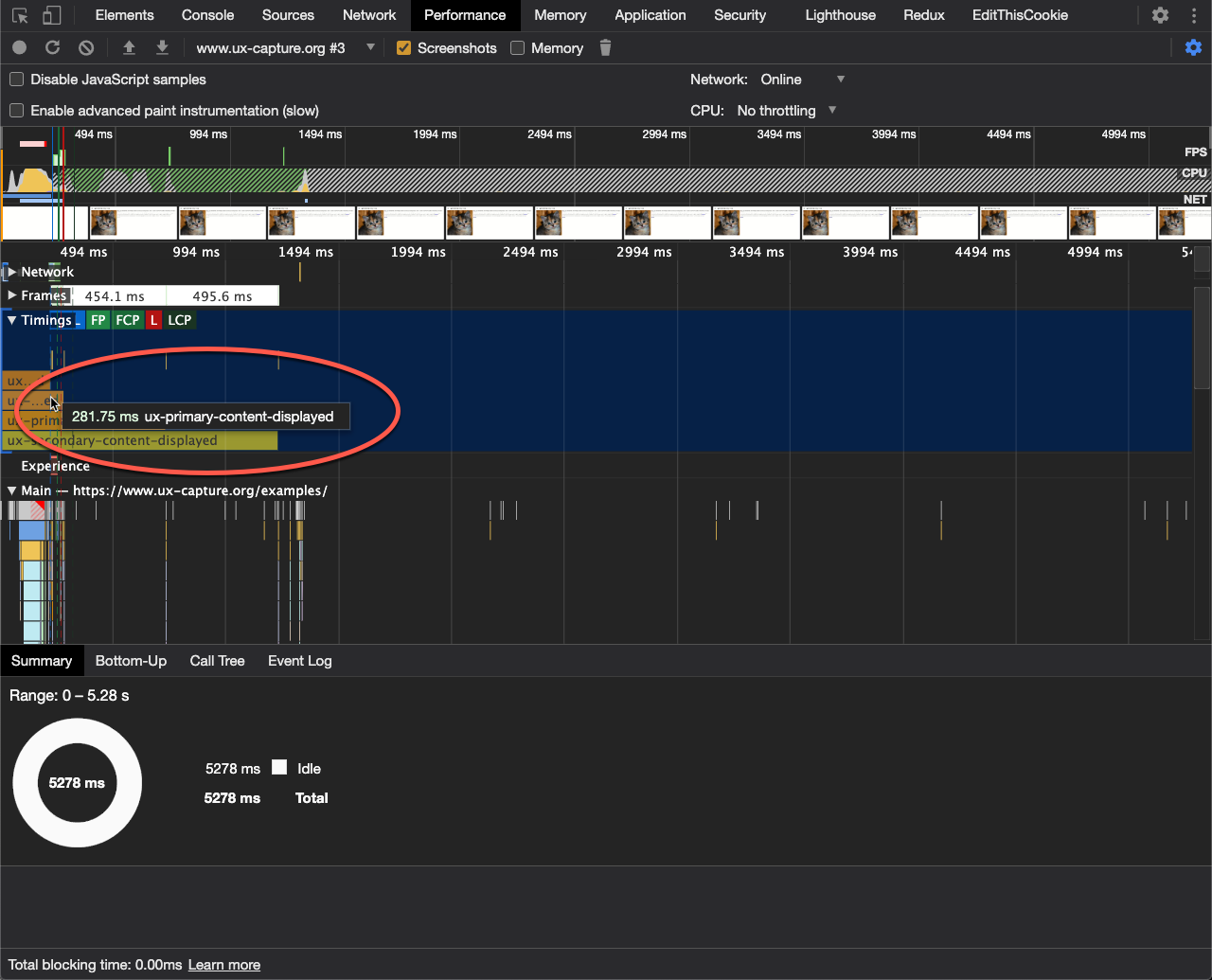Screen dimensions: 1212x980
Task: Click the save profile download icon
Action: (x=162, y=48)
